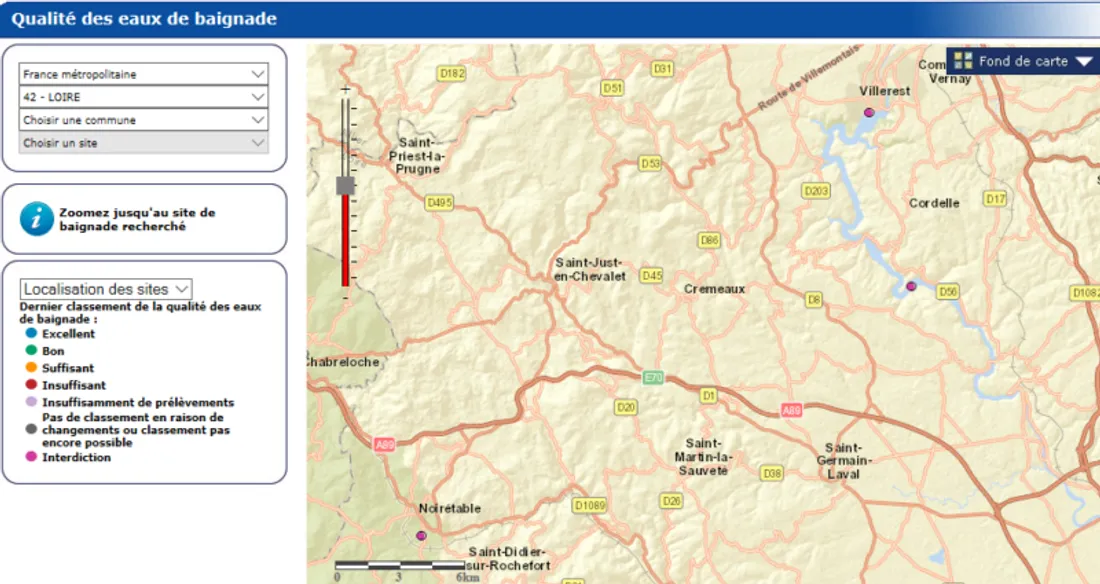This screenshot has height=584, width=1100.
Task: Click the blue Excellent legend dot
Action: pyautogui.click(x=31, y=334)
